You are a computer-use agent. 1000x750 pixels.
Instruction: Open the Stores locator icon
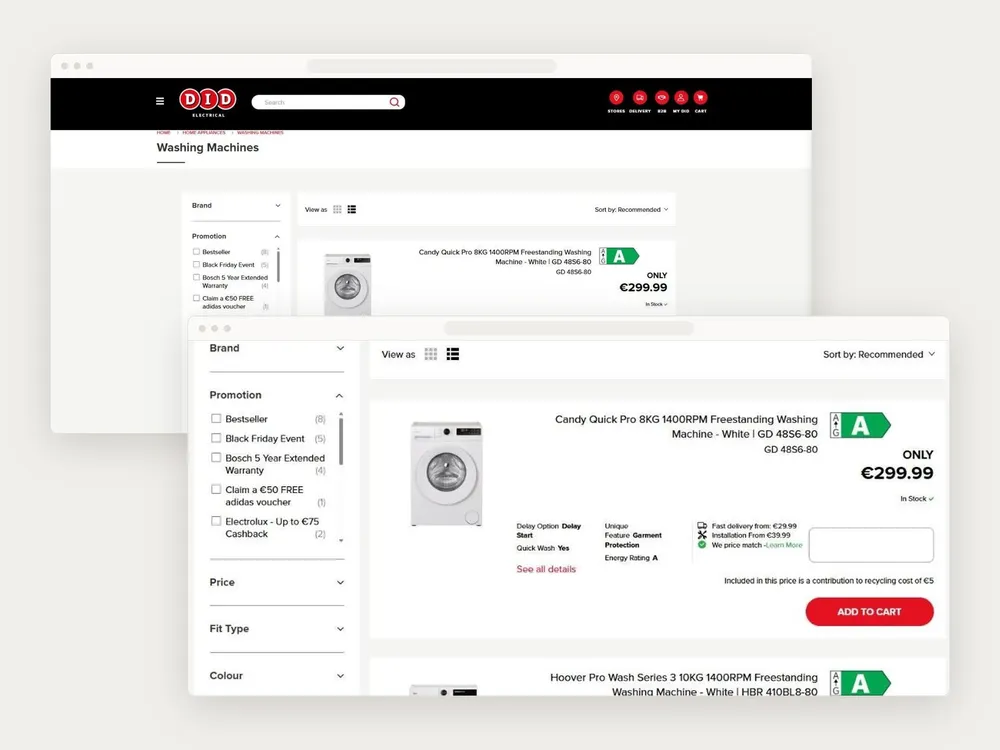(616, 98)
